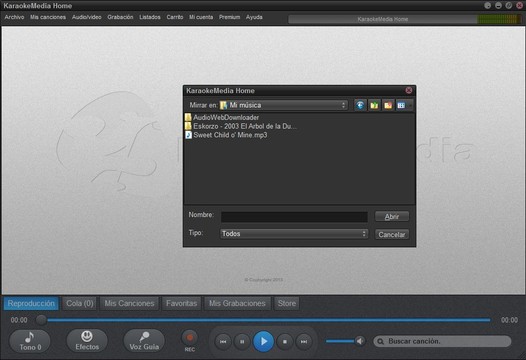Mute audio via the speaker icon
The height and width of the screenshot is (360, 526).
point(360,341)
